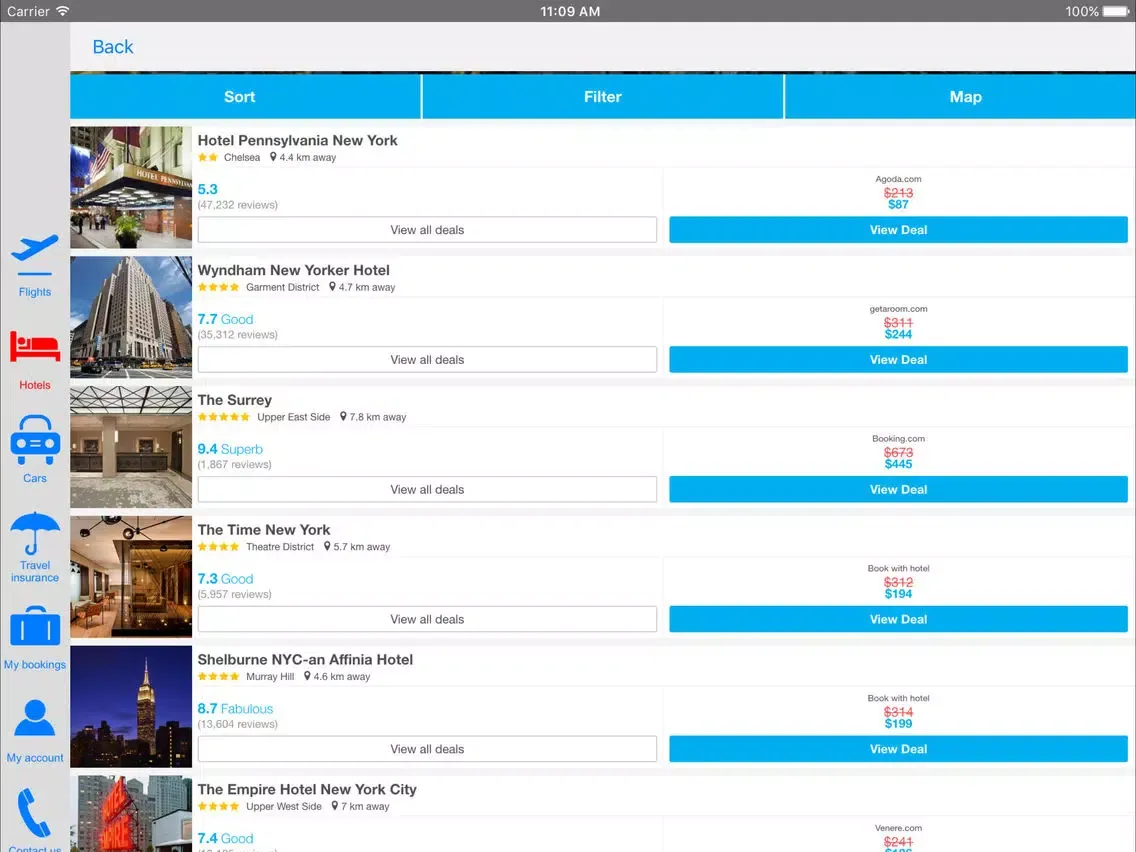
Task: Open Hotel Pennsylvania New York photo
Action: click(x=131, y=188)
